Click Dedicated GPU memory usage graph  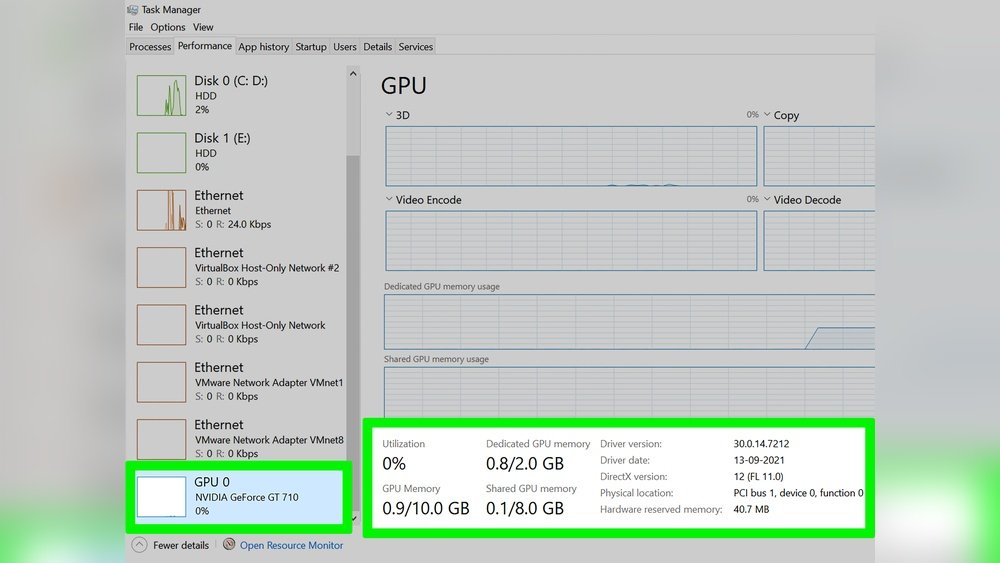click(x=629, y=322)
